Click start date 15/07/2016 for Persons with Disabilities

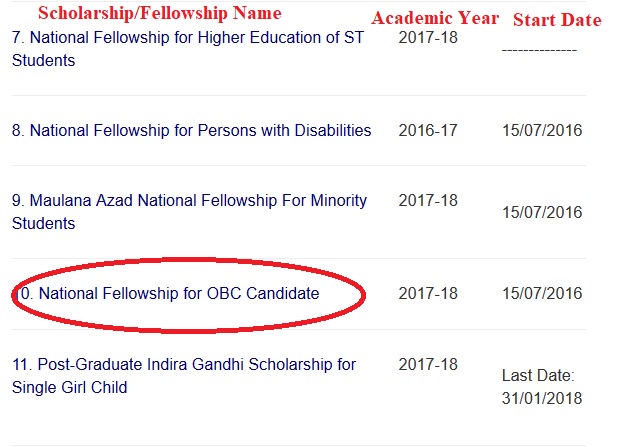click(542, 130)
